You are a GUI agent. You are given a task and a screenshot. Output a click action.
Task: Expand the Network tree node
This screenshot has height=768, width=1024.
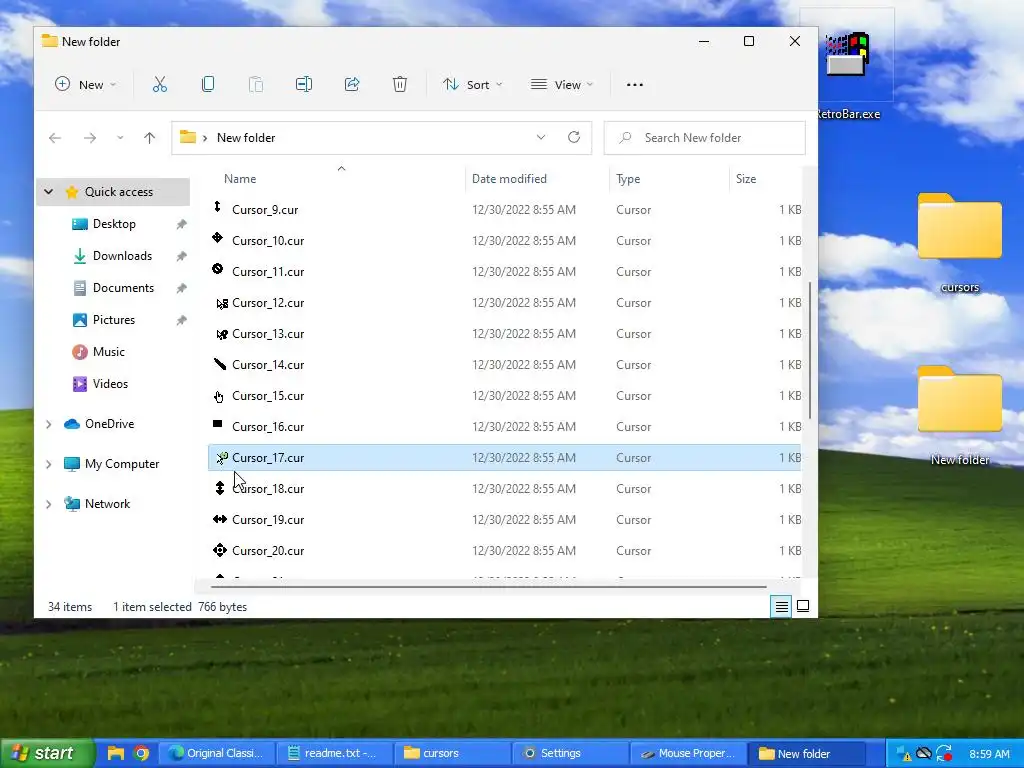[x=48, y=504]
